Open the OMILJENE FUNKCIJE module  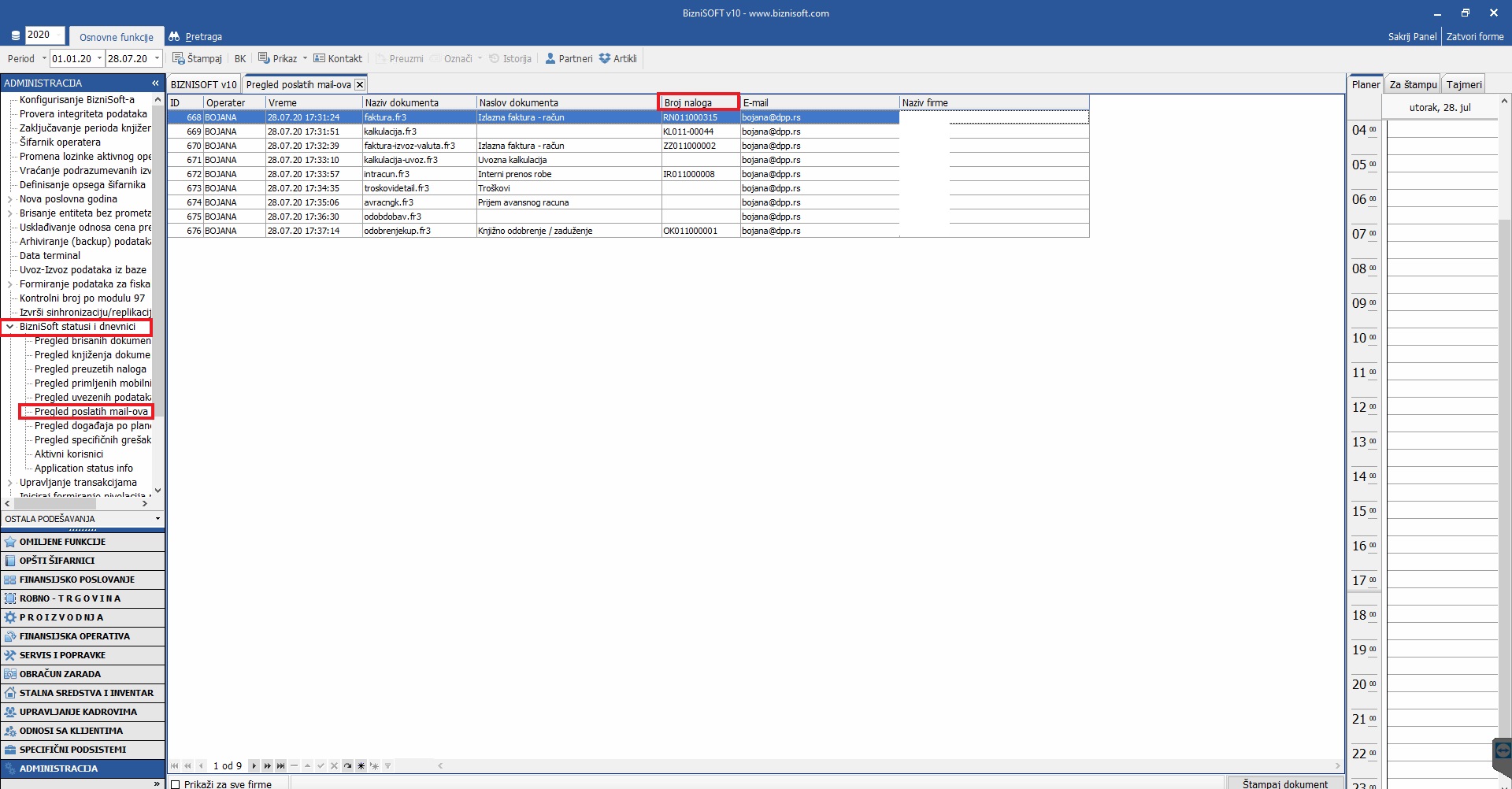83,542
